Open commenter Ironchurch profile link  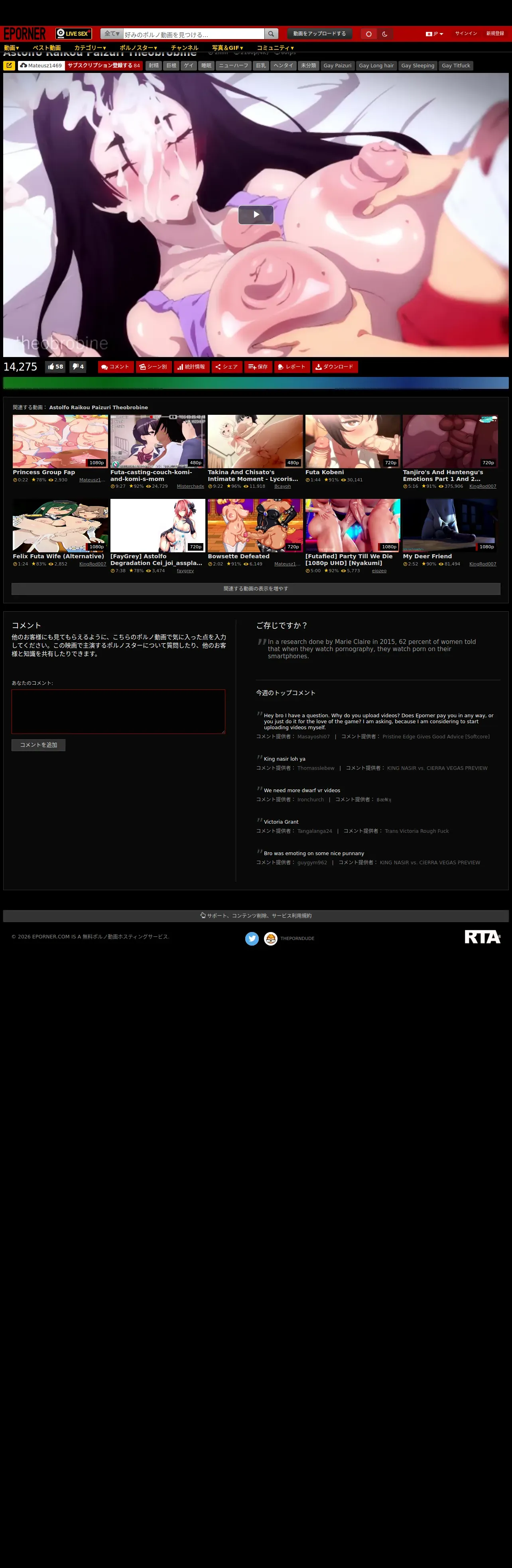311,800
